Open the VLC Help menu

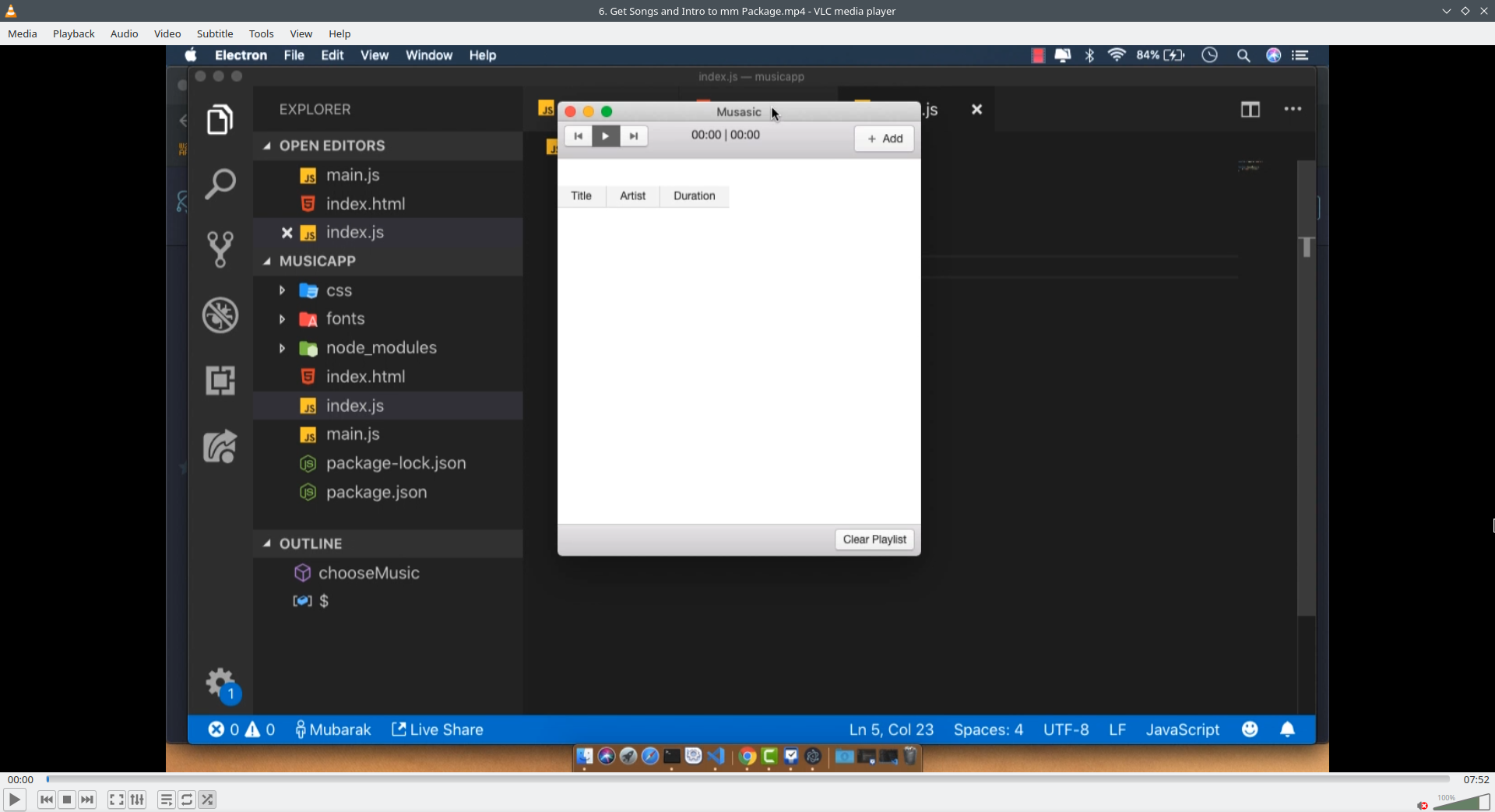[339, 33]
